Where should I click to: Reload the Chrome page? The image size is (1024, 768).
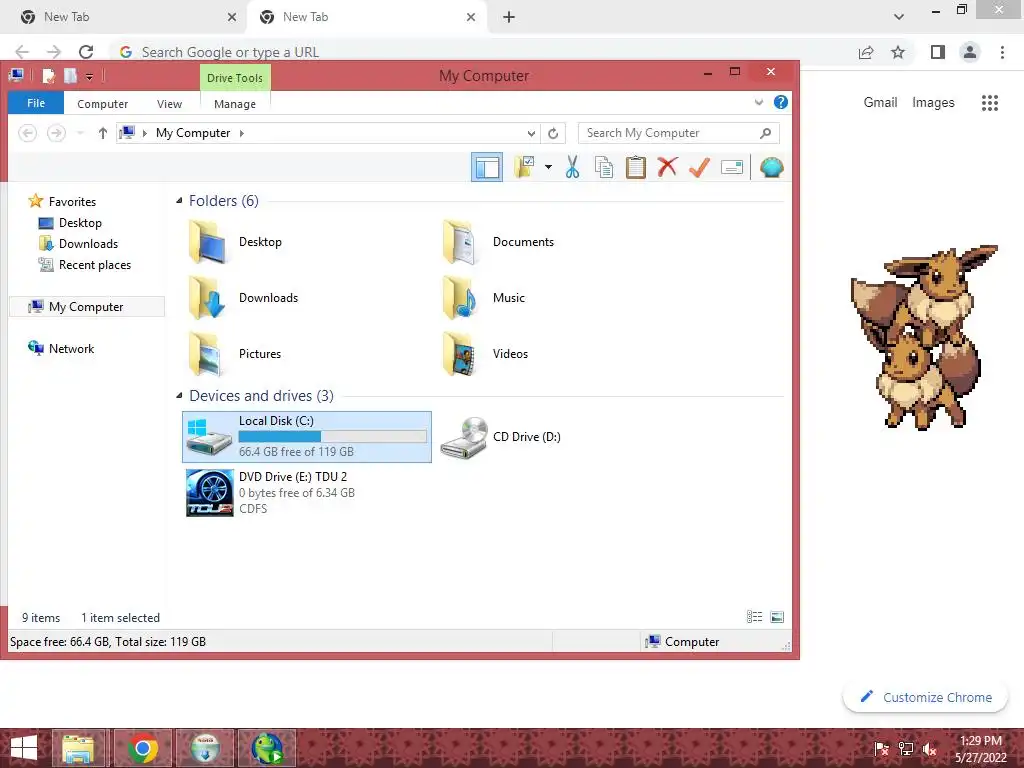coord(86,52)
